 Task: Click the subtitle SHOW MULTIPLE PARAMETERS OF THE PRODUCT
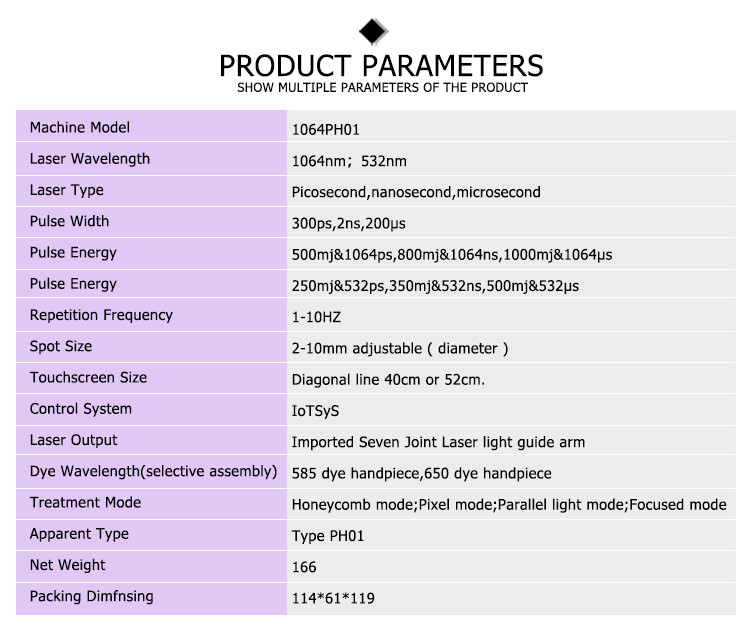click(382, 88)
